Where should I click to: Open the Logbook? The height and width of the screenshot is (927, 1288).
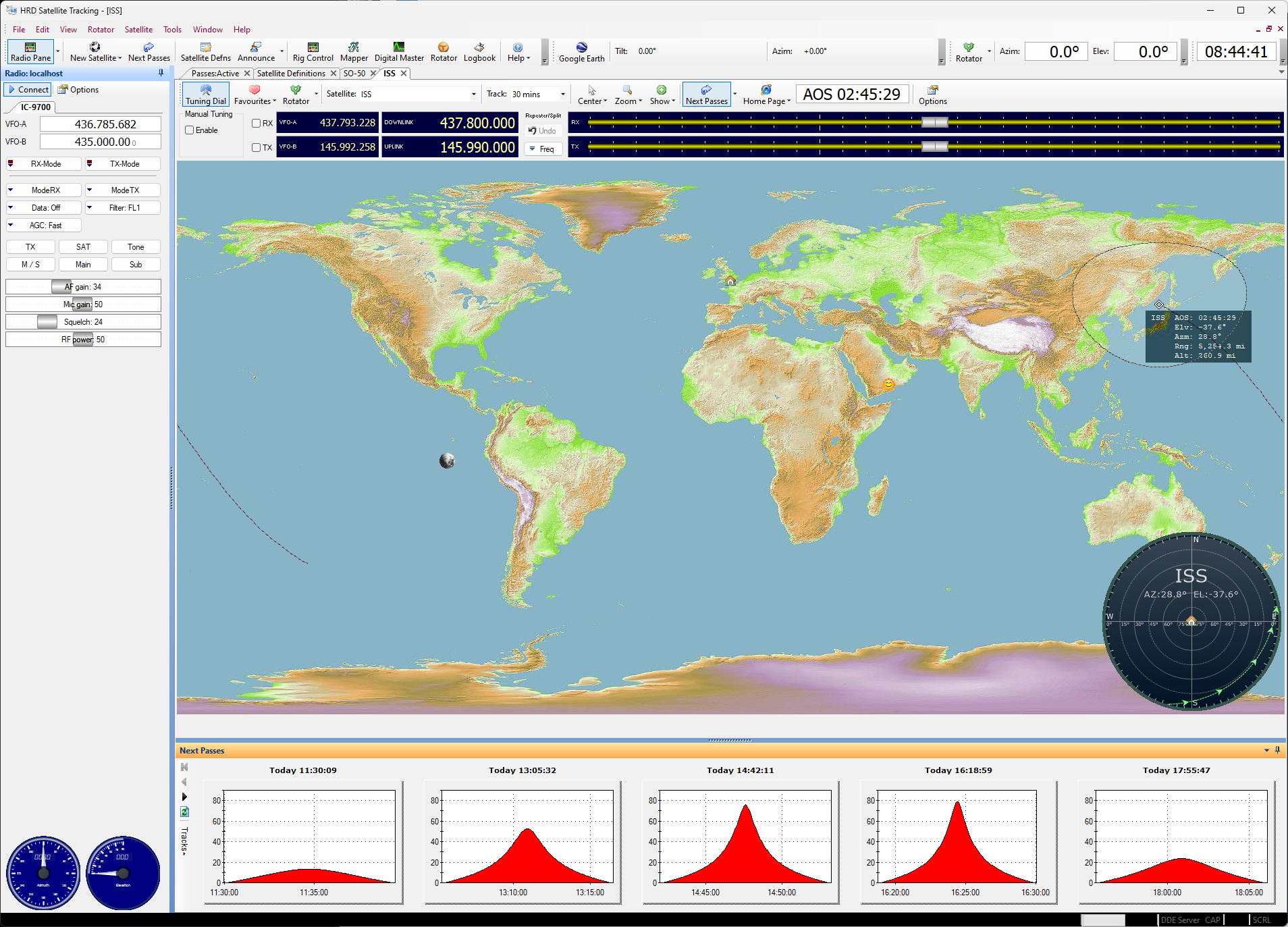[479, 51]
